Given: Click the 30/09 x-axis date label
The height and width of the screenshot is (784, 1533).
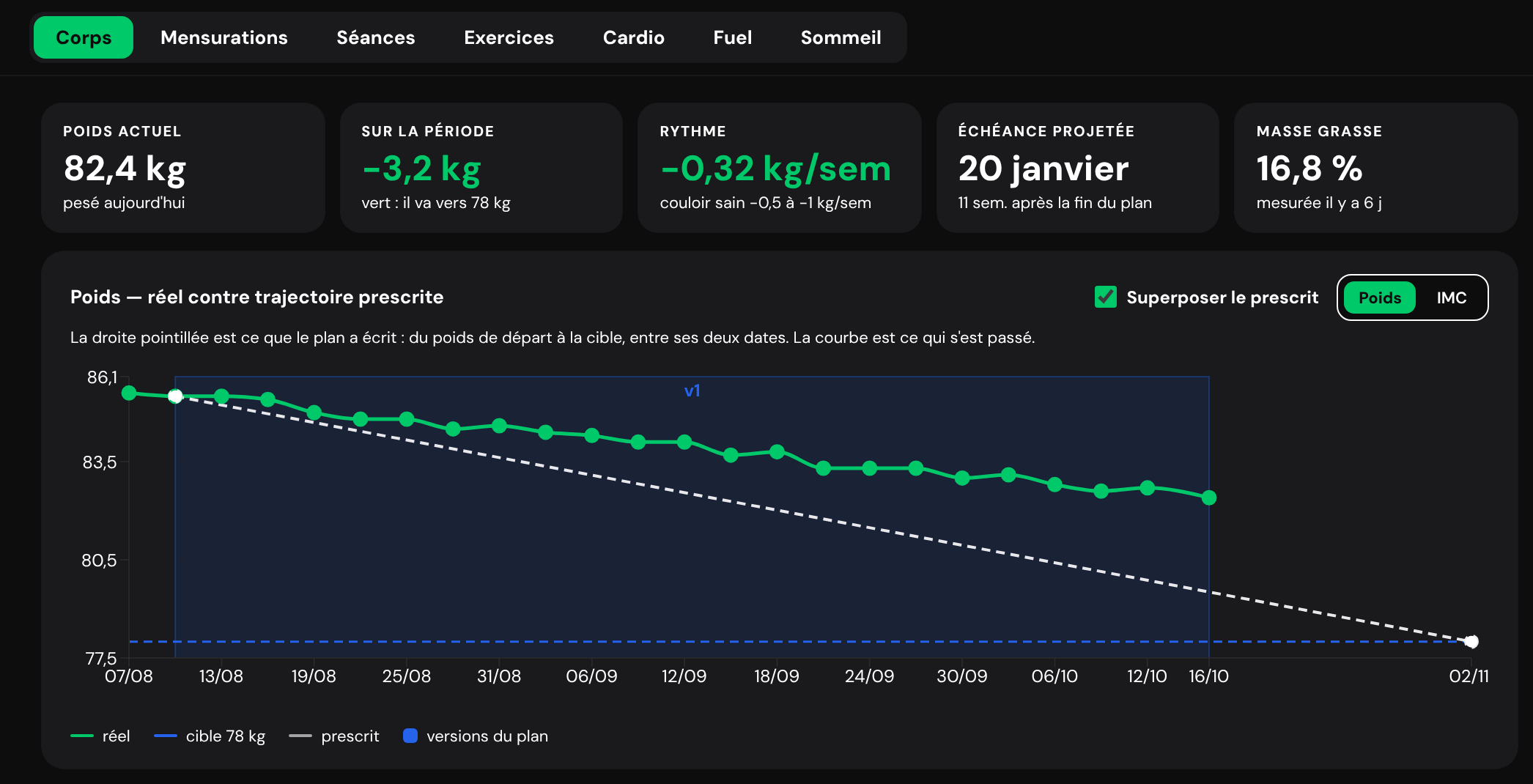Looking at the screenshot, I should pos(962,676).
